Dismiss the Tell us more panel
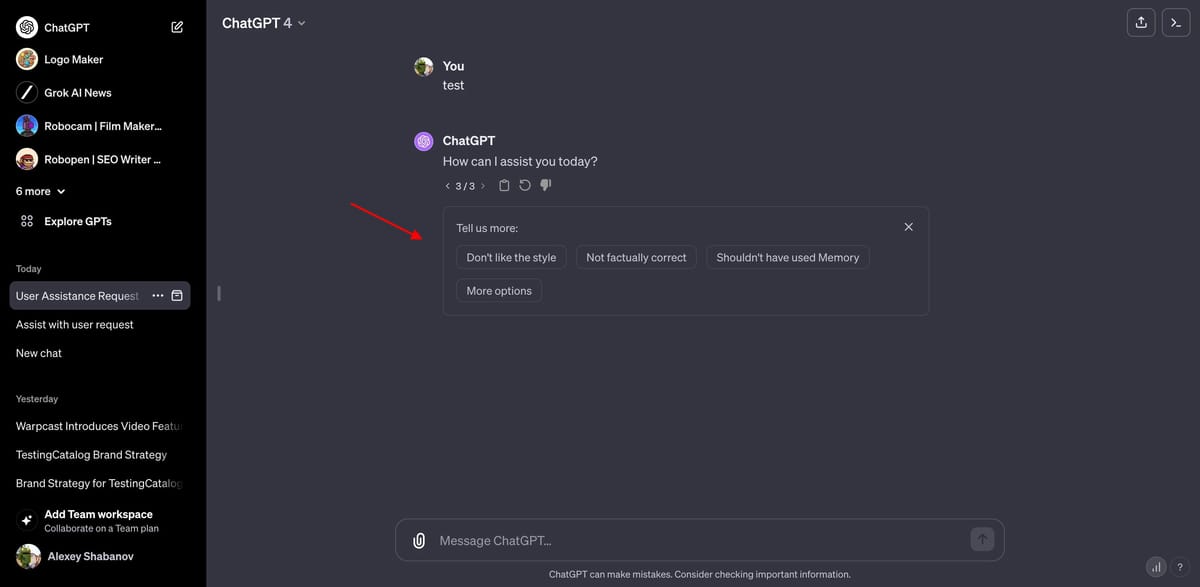 [908, 226]
